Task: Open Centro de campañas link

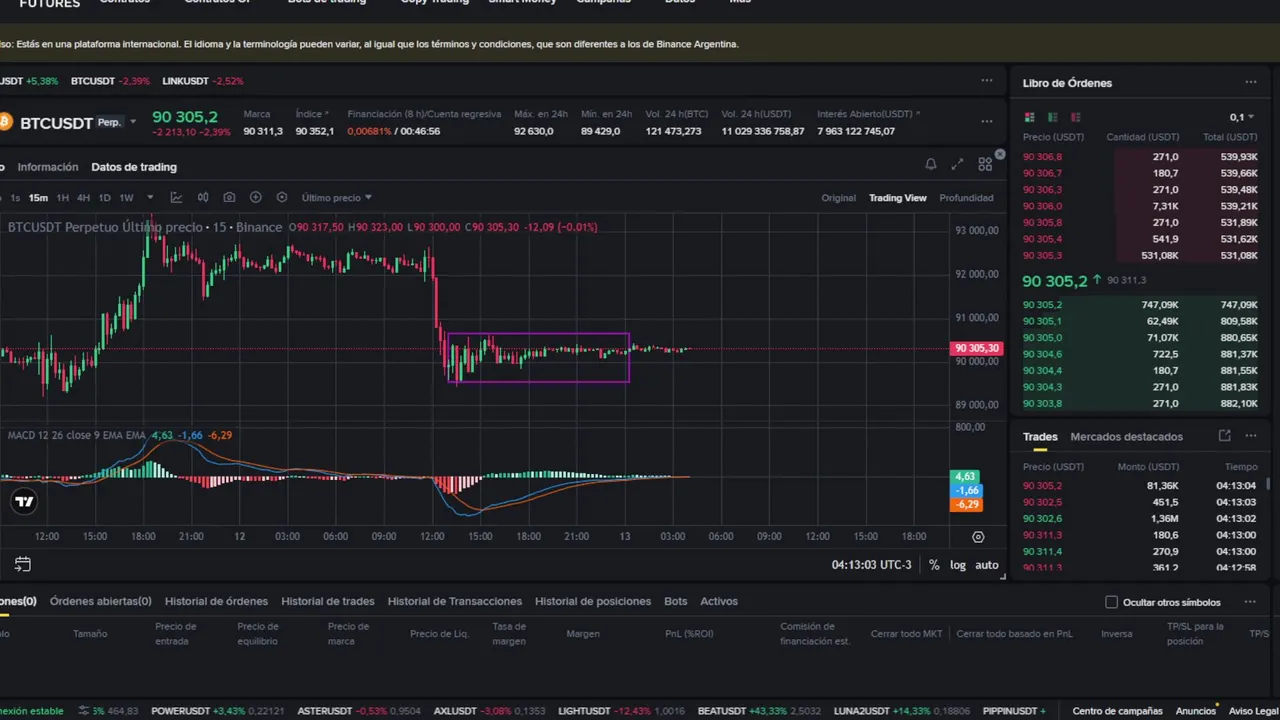Action: coord(1117,711)
